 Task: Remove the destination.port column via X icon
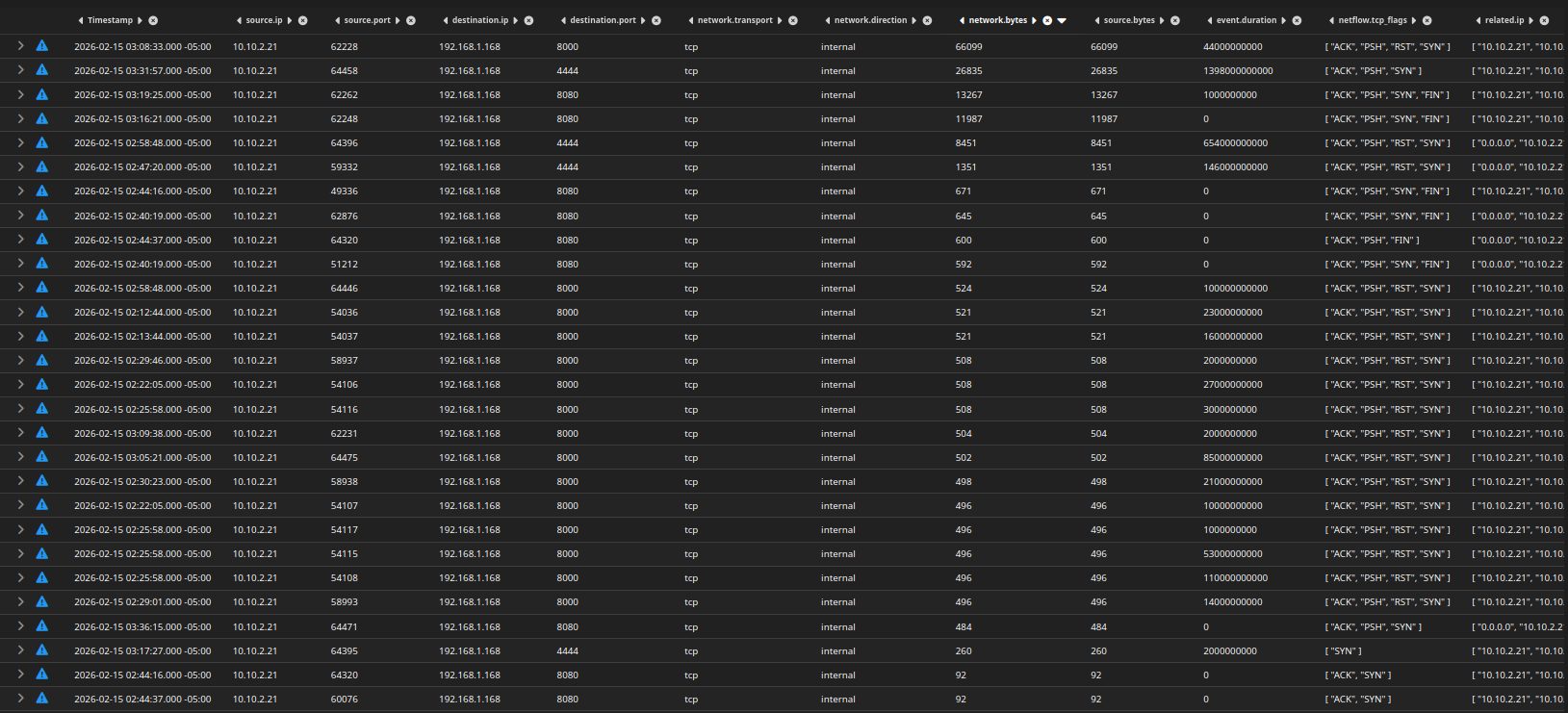pyautogui.click(x=656, y=20)
